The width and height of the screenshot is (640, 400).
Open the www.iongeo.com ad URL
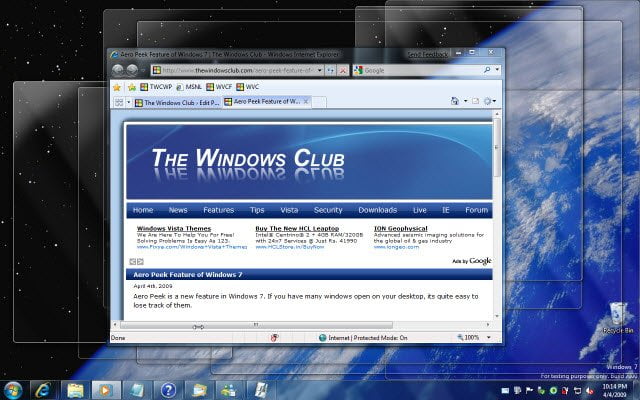tap(396, 247)
